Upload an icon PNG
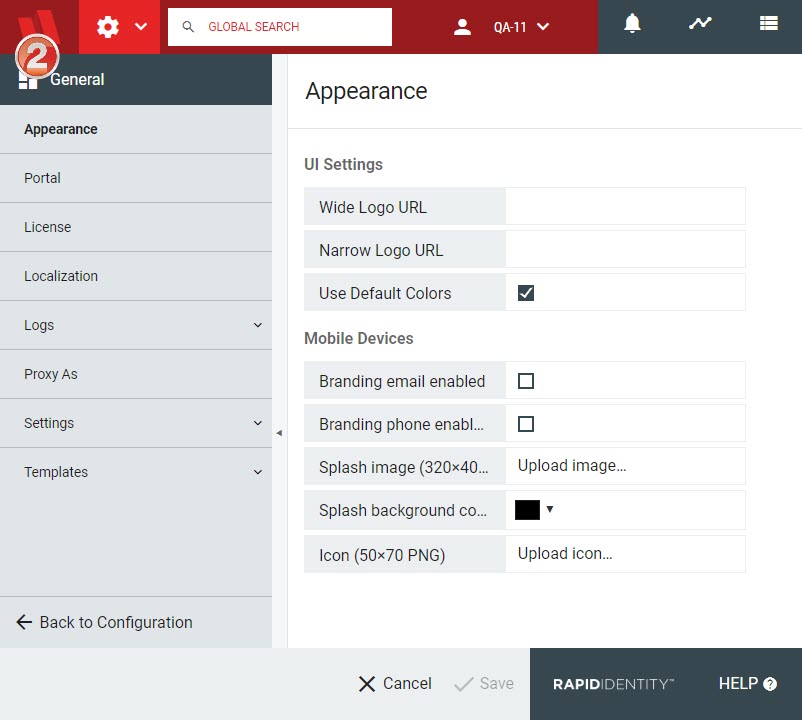Image resolution: width=802 pixels, height=720 pixels. tap(565, 554)
